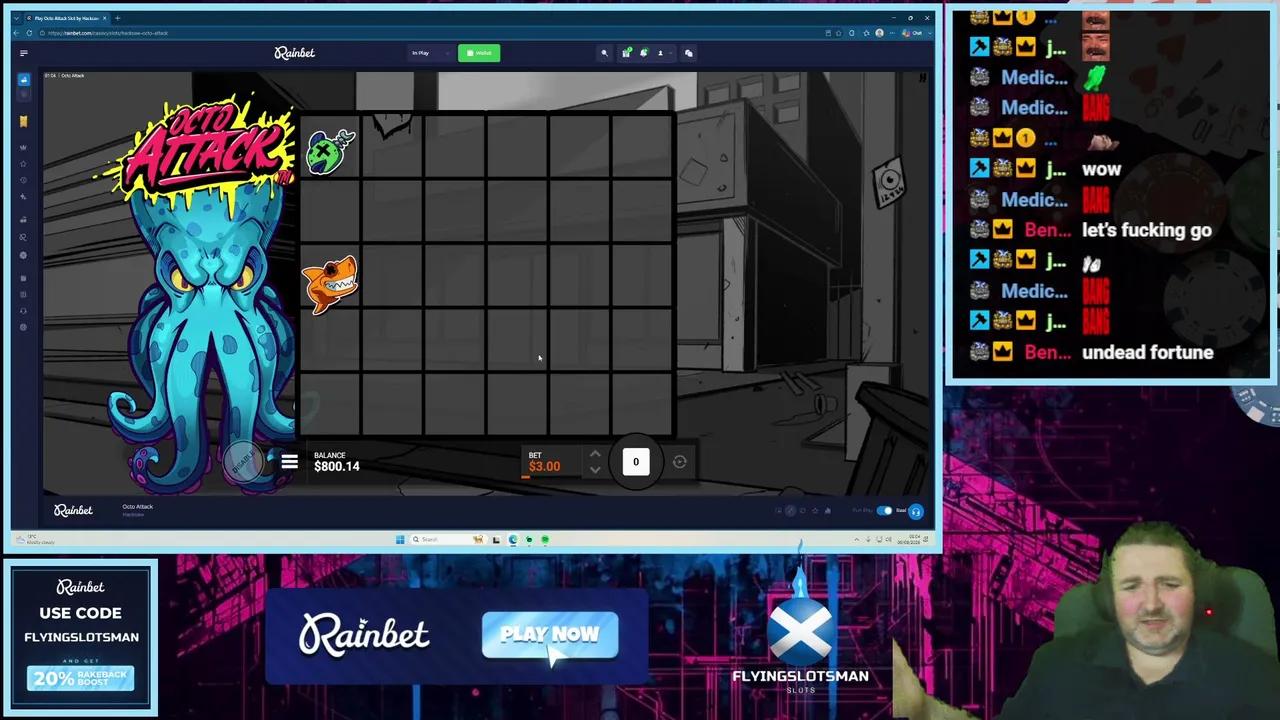This screenshot has width=1280, height=720.
Task: Open the Rainbet sidebar hamburger menu
Action: [24, 53]
